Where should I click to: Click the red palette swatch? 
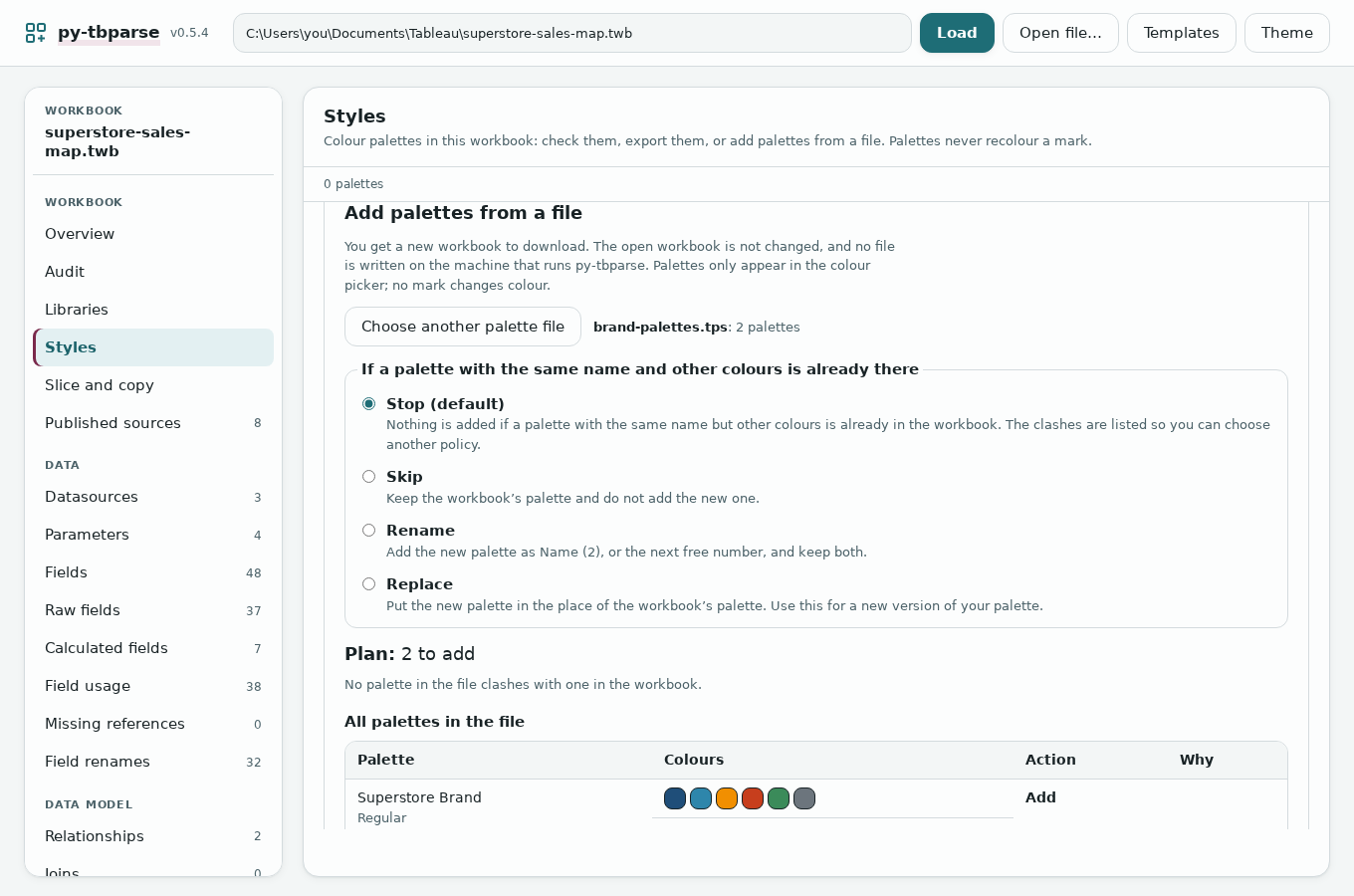[753, 798]
